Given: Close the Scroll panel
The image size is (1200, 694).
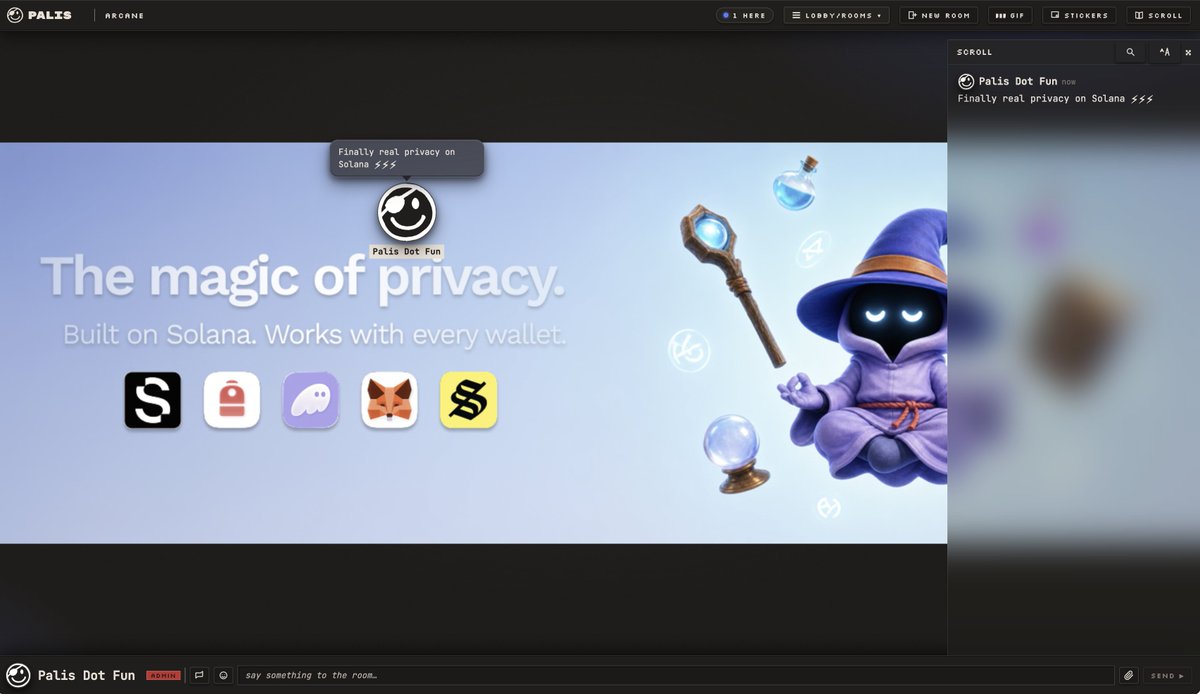Looking at the screenshot, I should tap(1188, 52).
